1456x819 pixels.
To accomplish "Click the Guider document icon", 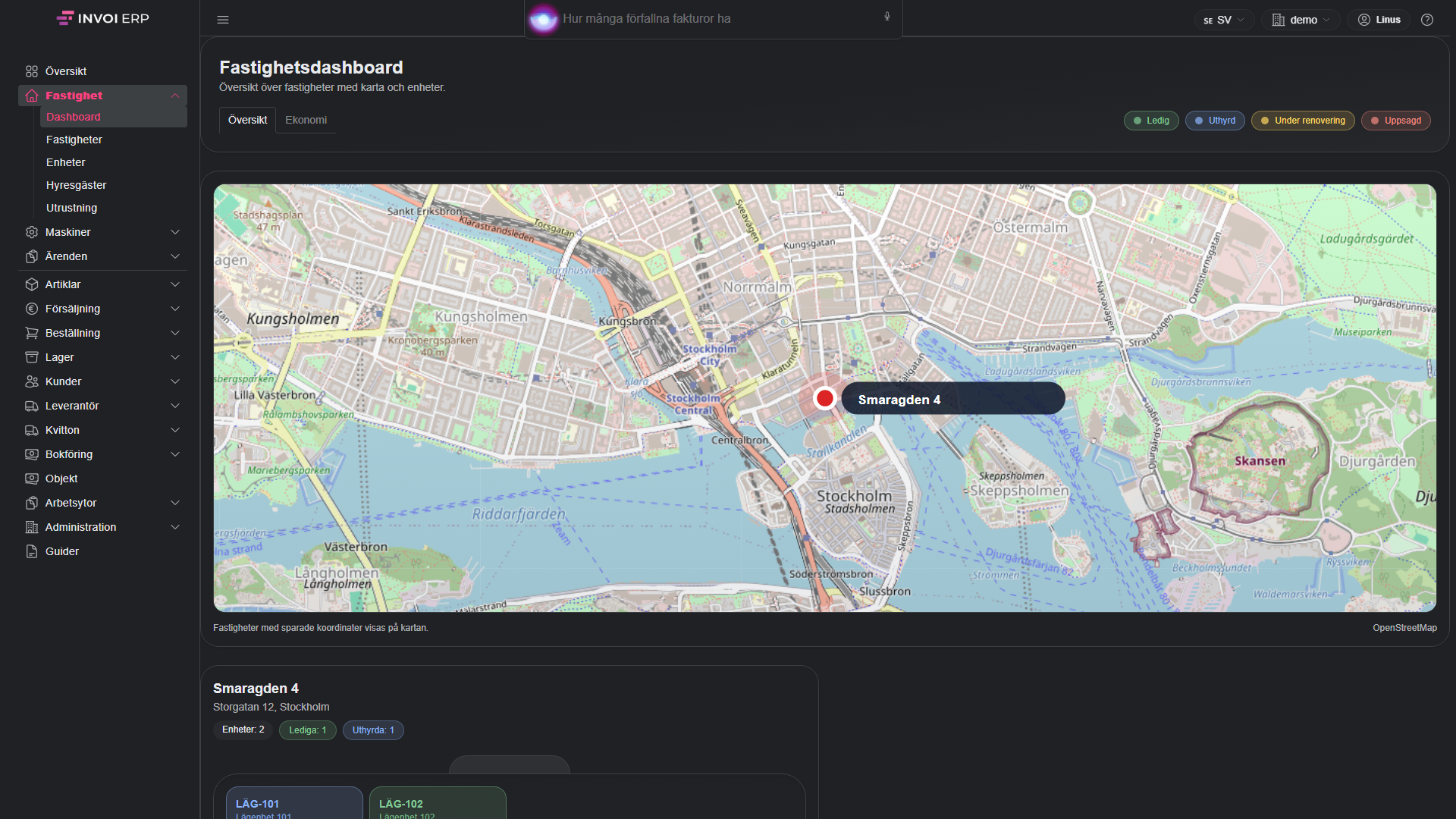I will 32,551.
